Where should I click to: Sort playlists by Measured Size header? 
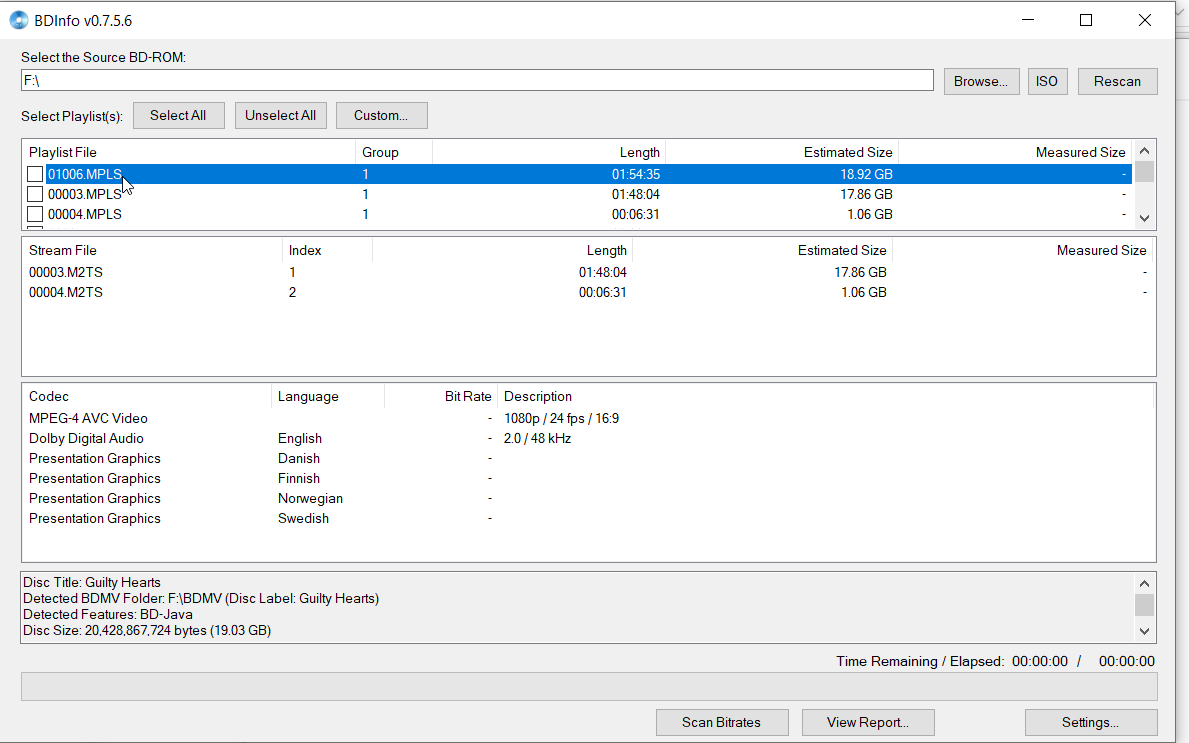[x=1015, y=152]
